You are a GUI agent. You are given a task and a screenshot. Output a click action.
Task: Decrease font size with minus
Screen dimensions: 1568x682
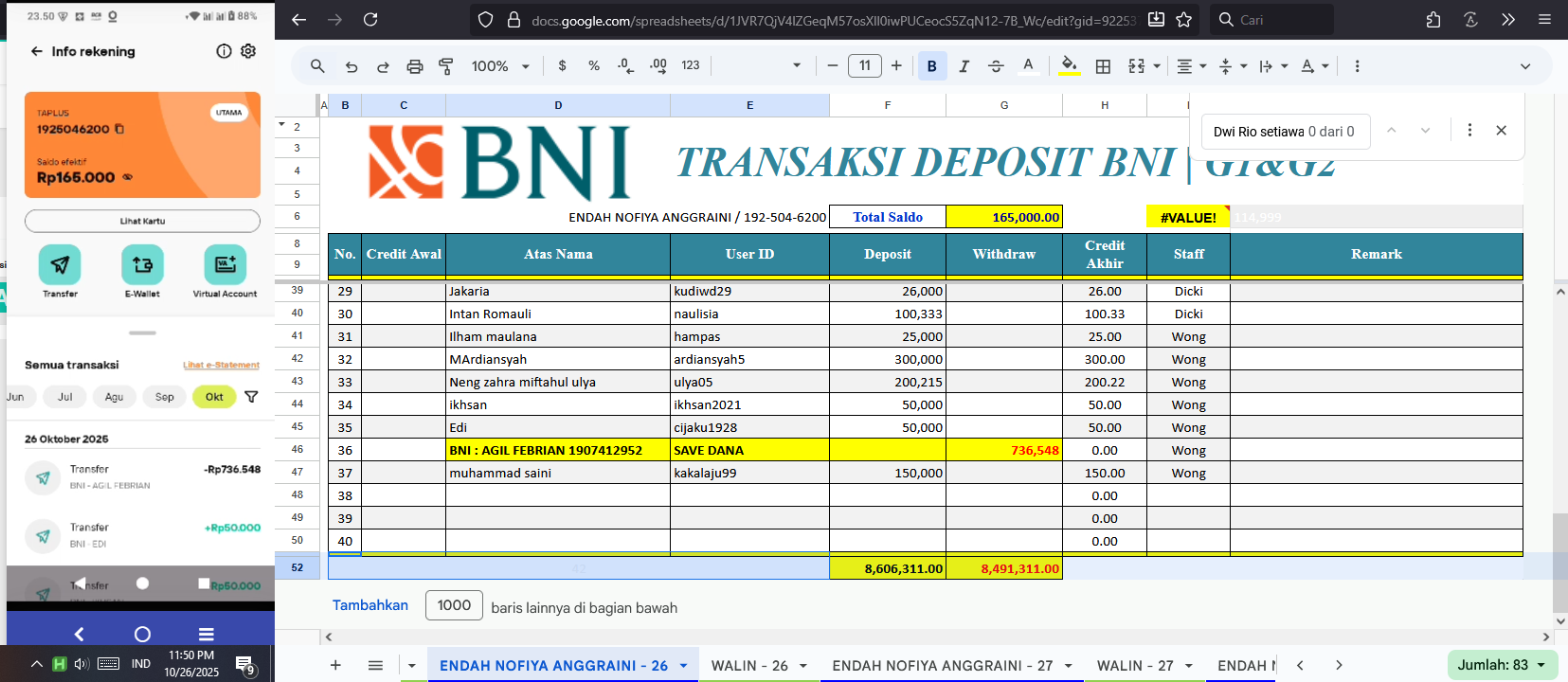tap(833, 66)
